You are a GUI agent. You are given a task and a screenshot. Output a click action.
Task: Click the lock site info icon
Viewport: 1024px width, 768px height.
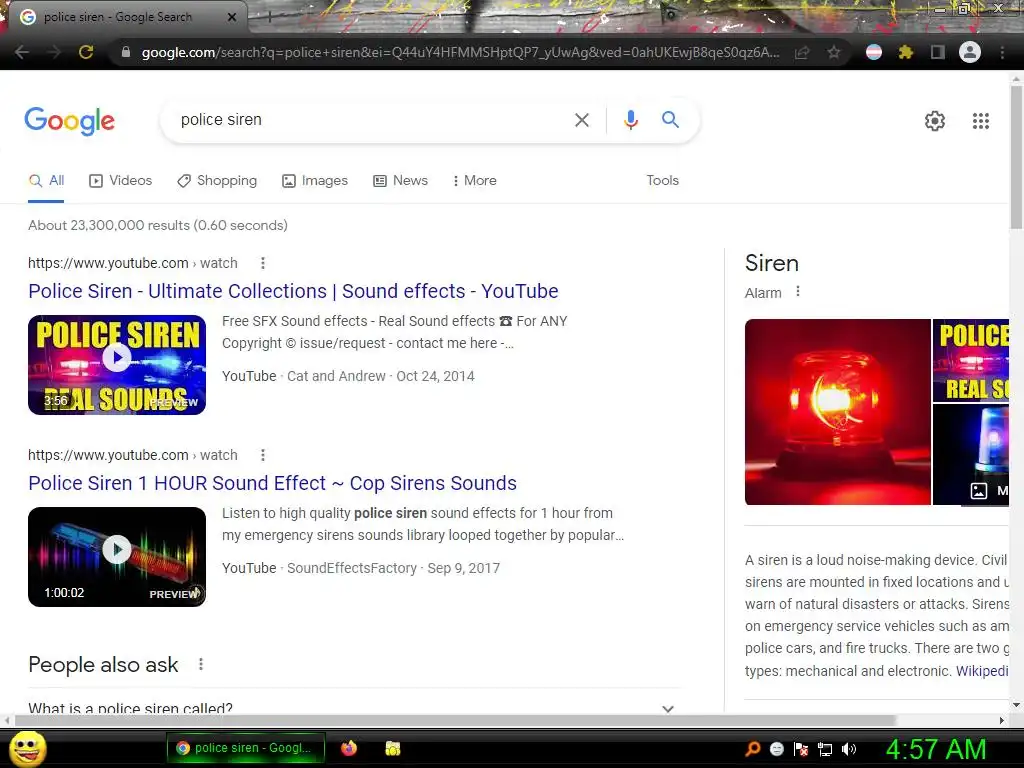[x=125, y=52]
